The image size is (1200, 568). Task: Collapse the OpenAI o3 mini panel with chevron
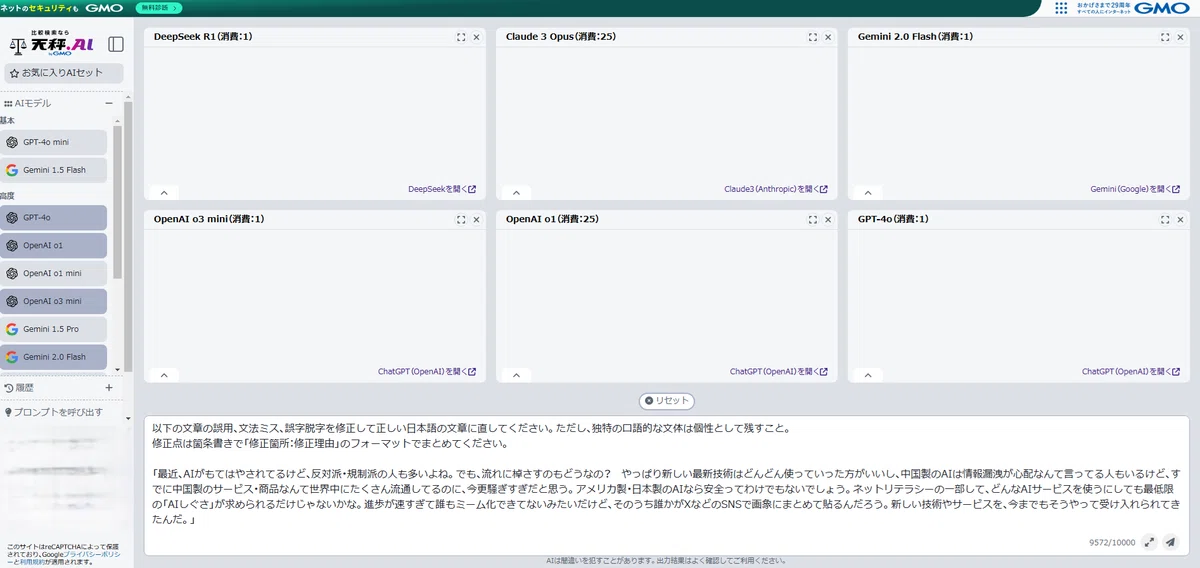click(x=164, y=375)
